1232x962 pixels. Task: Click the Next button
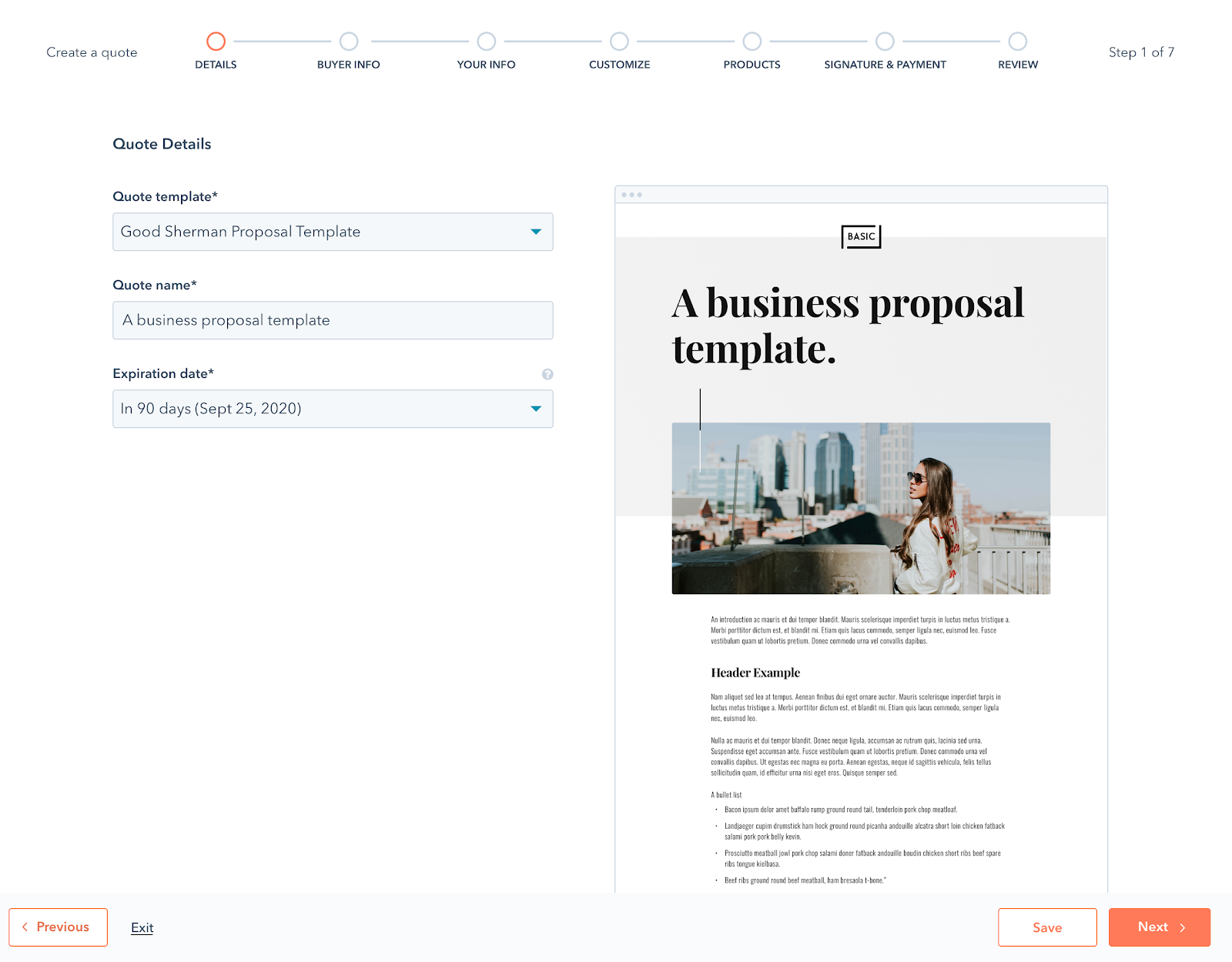click(1159, 927)
